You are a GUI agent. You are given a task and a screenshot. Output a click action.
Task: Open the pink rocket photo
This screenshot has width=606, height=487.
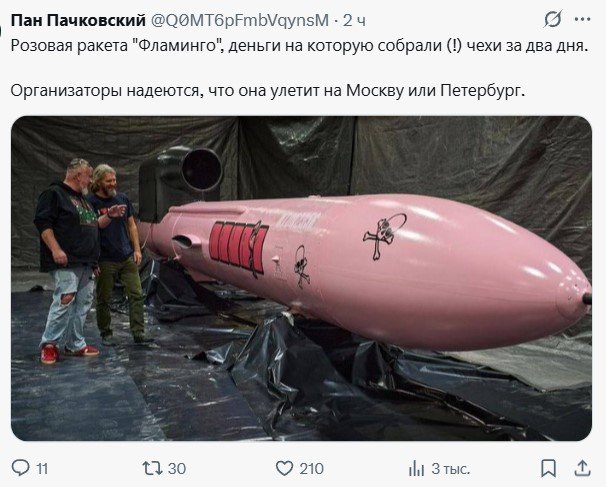(301, 278)
